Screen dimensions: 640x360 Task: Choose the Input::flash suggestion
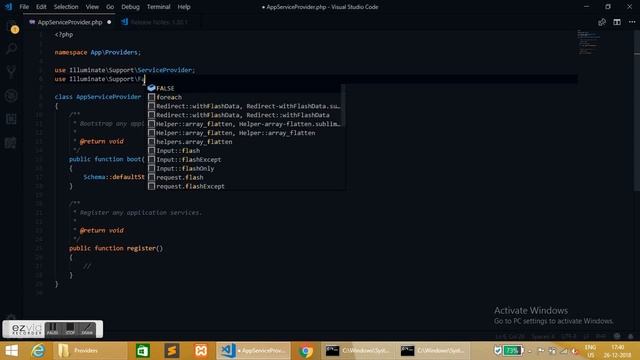pos(245,151)
